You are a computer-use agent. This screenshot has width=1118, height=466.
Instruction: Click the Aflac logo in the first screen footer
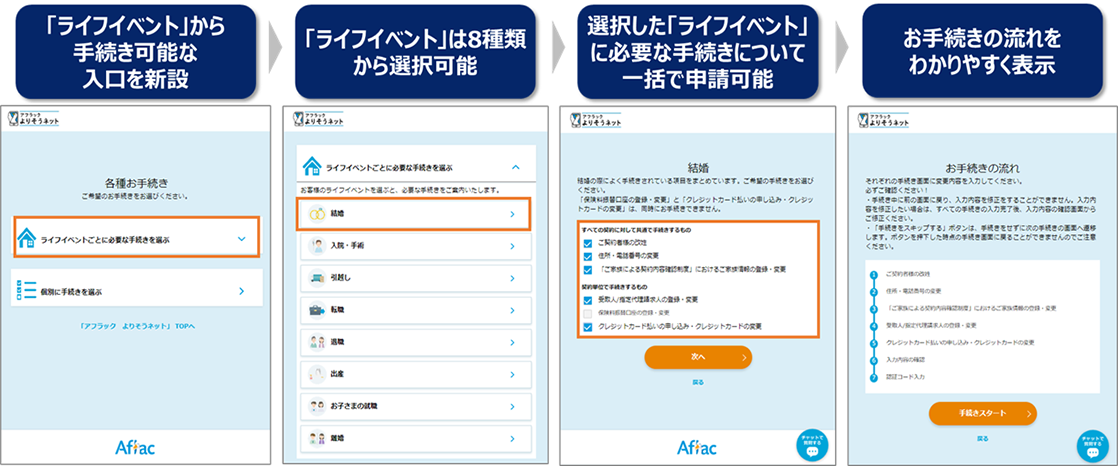(x=135, y=447)
